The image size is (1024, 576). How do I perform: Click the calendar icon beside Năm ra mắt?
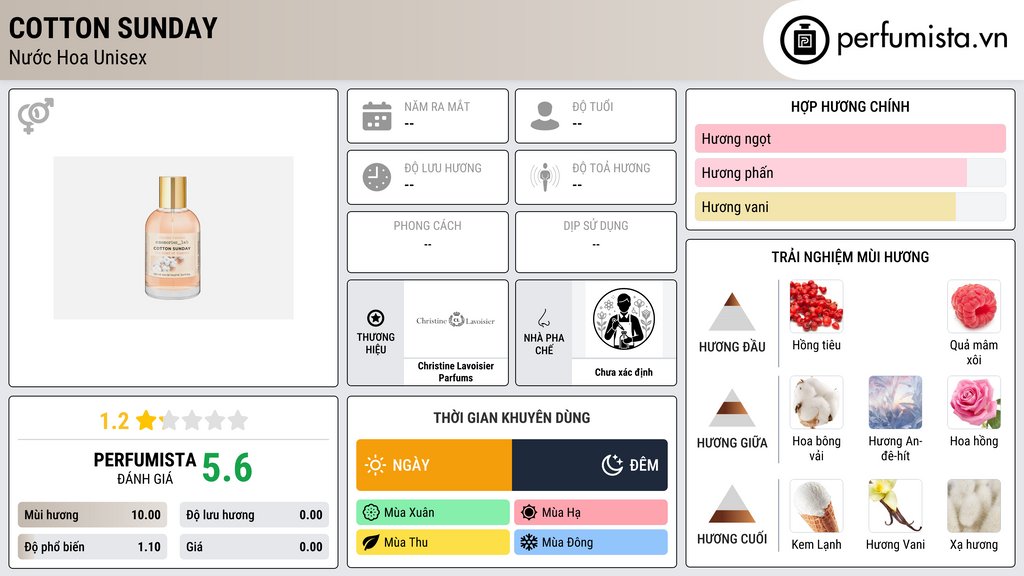click(377, 116)
